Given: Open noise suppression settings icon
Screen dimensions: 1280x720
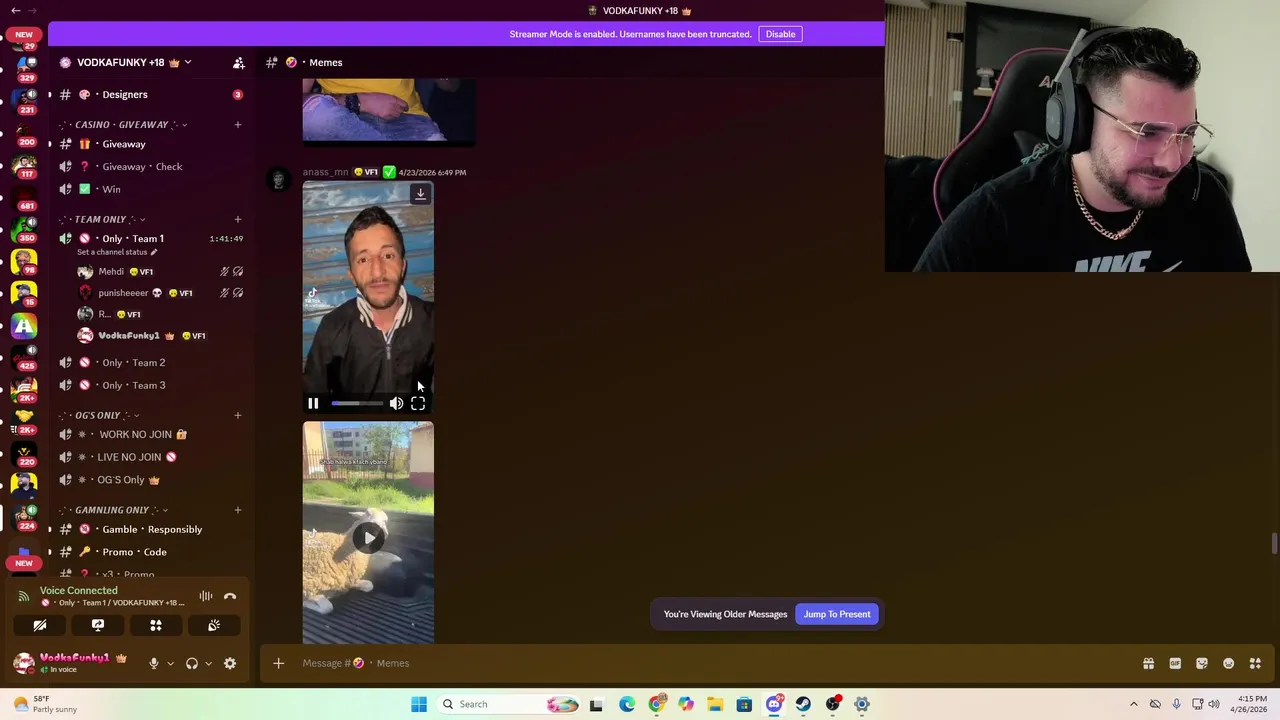Looking at the screenshot, I should (205, 596).
